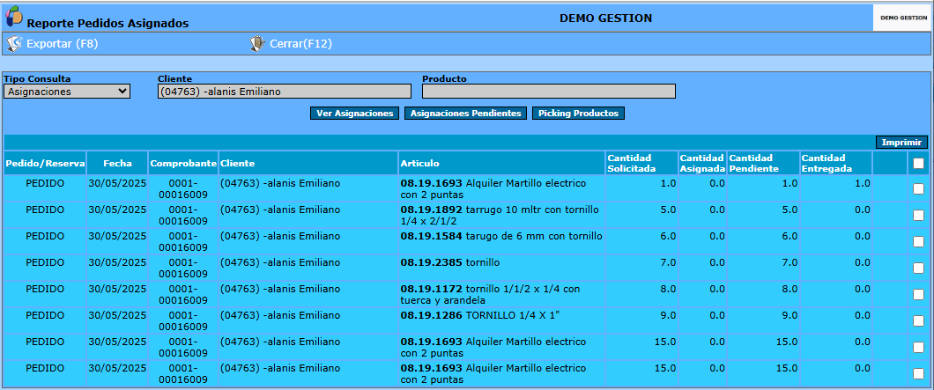Click pending quantity 8.0 cell
934x390 pixels.
point(763,294)
